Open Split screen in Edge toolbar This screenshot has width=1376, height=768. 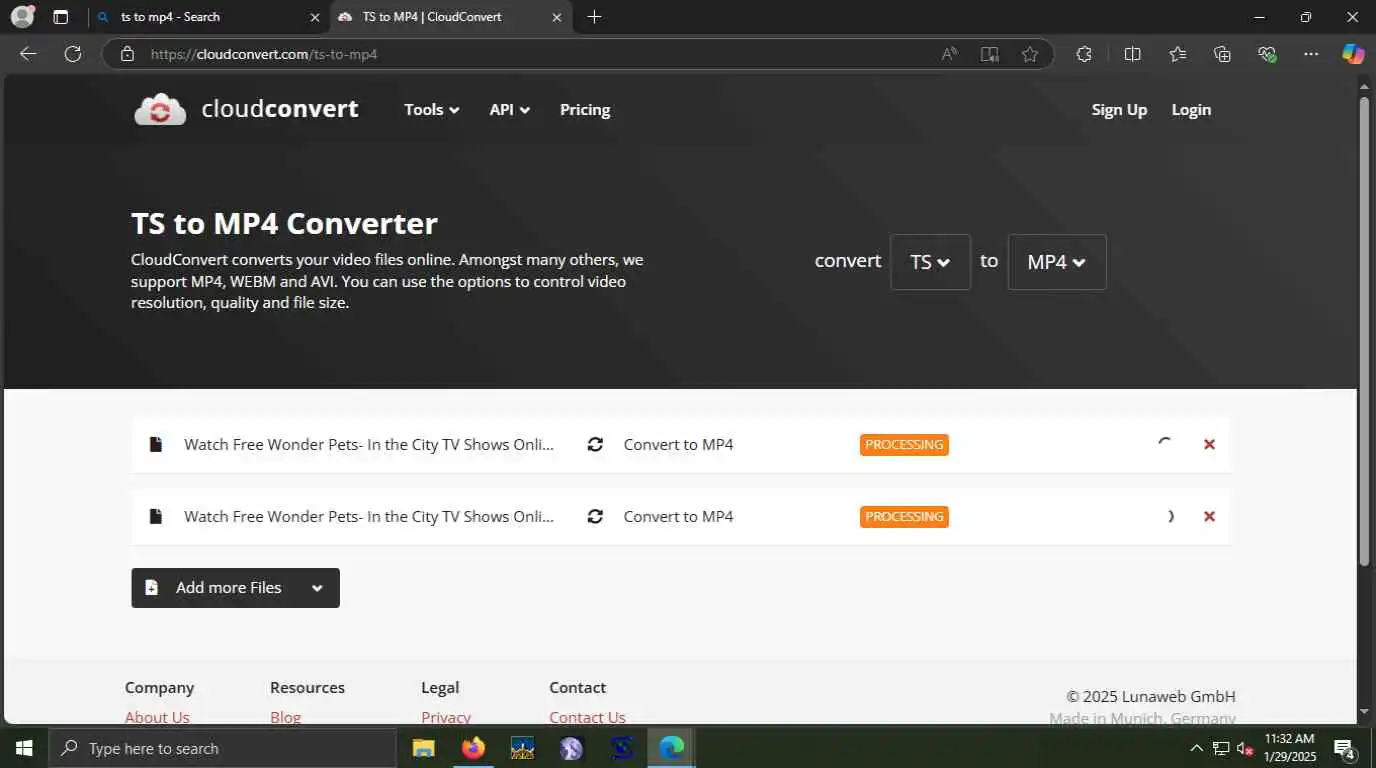1132,54
